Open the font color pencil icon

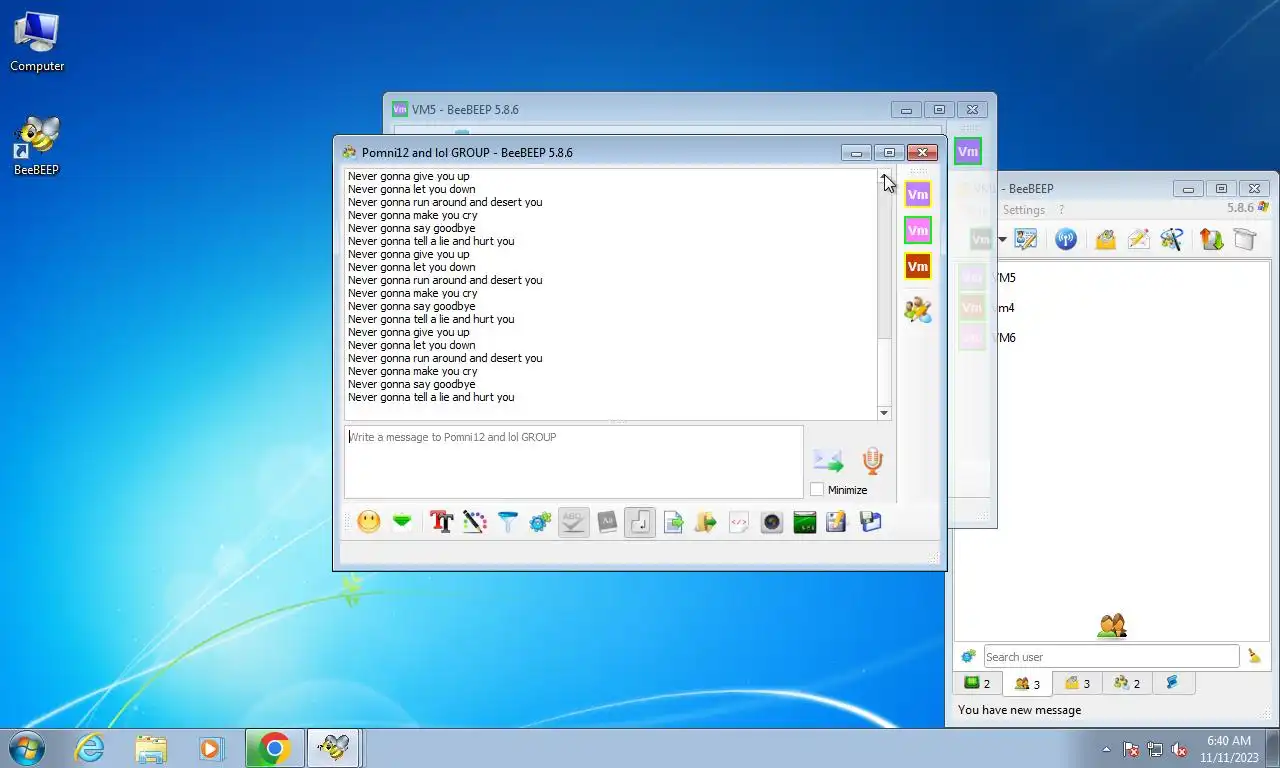(474, 522)
